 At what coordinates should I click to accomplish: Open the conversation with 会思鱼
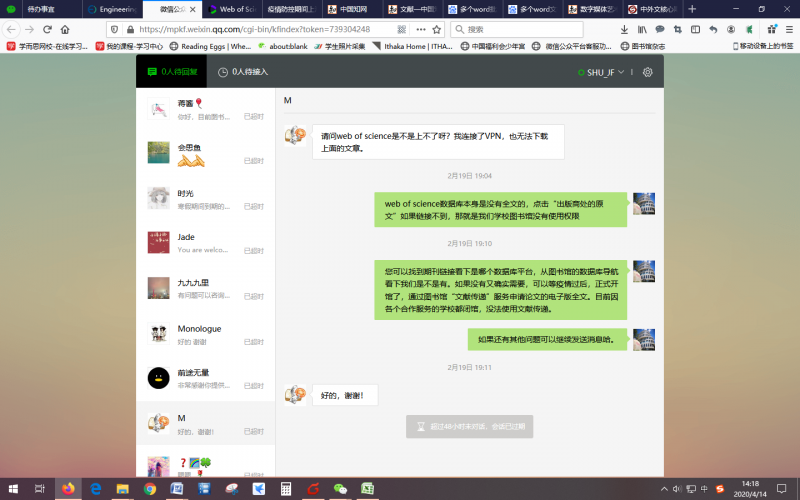coord(206,154)
